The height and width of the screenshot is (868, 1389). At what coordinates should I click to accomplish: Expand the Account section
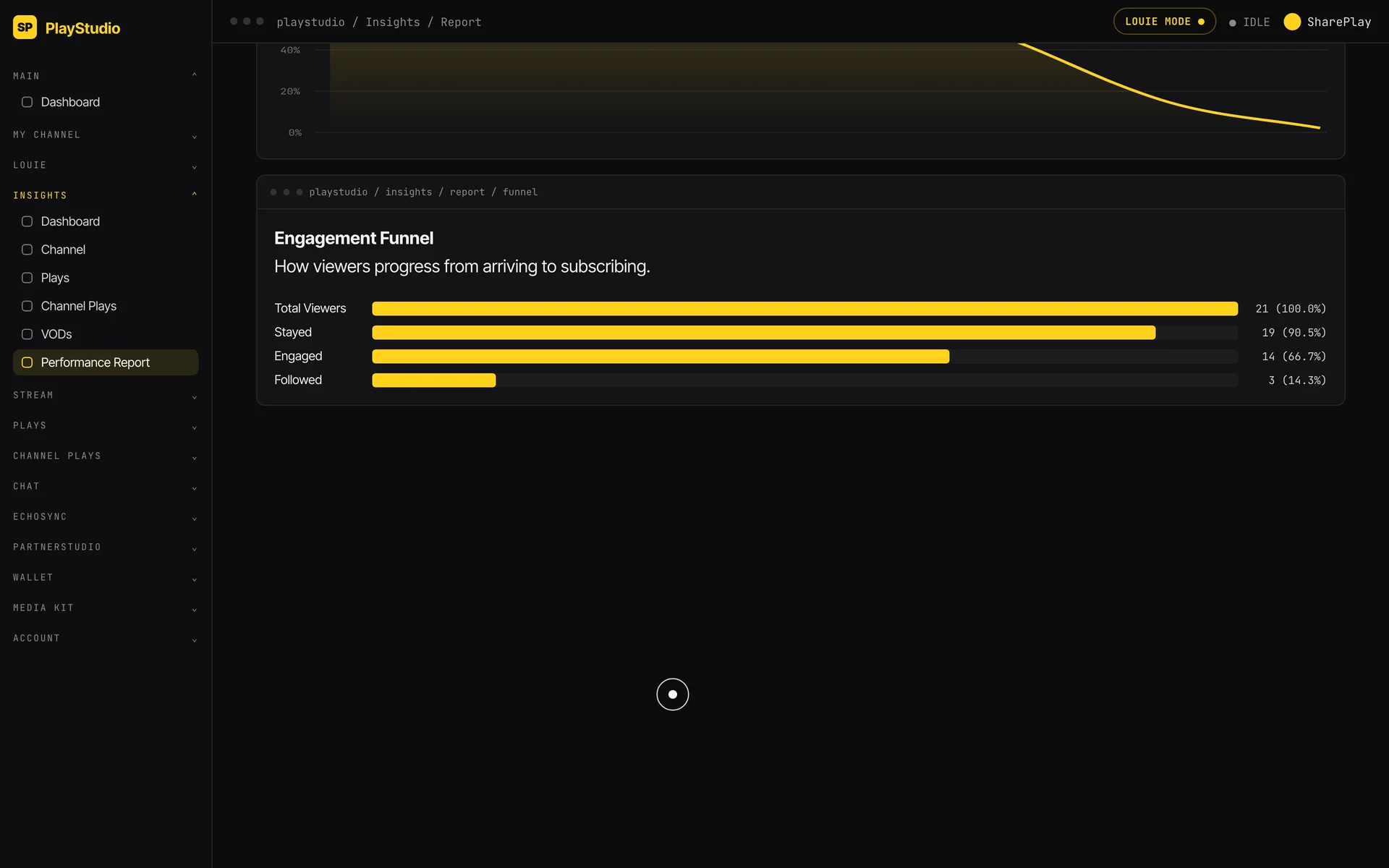(105, 639)
